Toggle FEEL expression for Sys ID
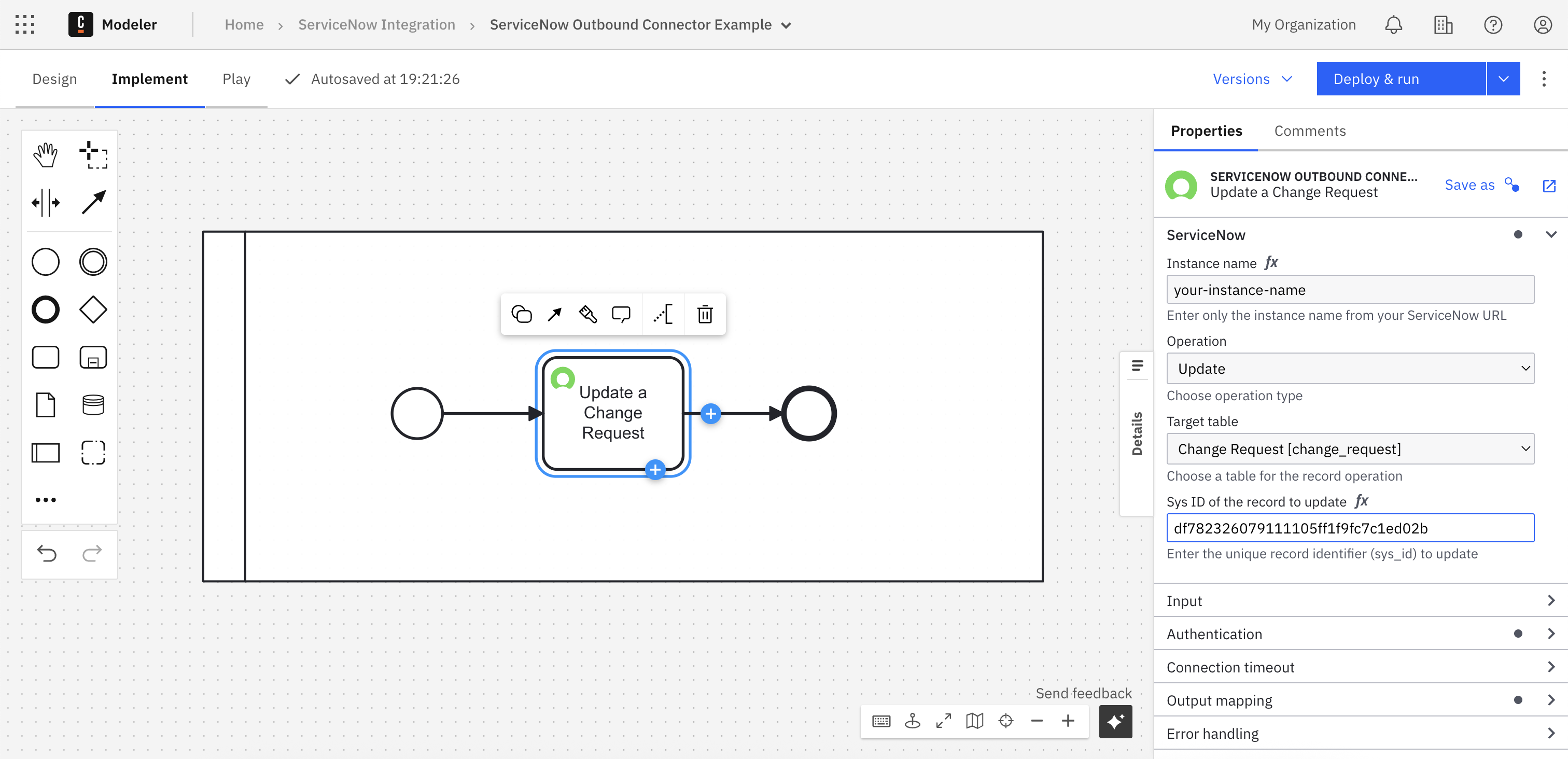Viewport: 1568px width, 759px height. pyautogui.click(x=1361, y=501)
